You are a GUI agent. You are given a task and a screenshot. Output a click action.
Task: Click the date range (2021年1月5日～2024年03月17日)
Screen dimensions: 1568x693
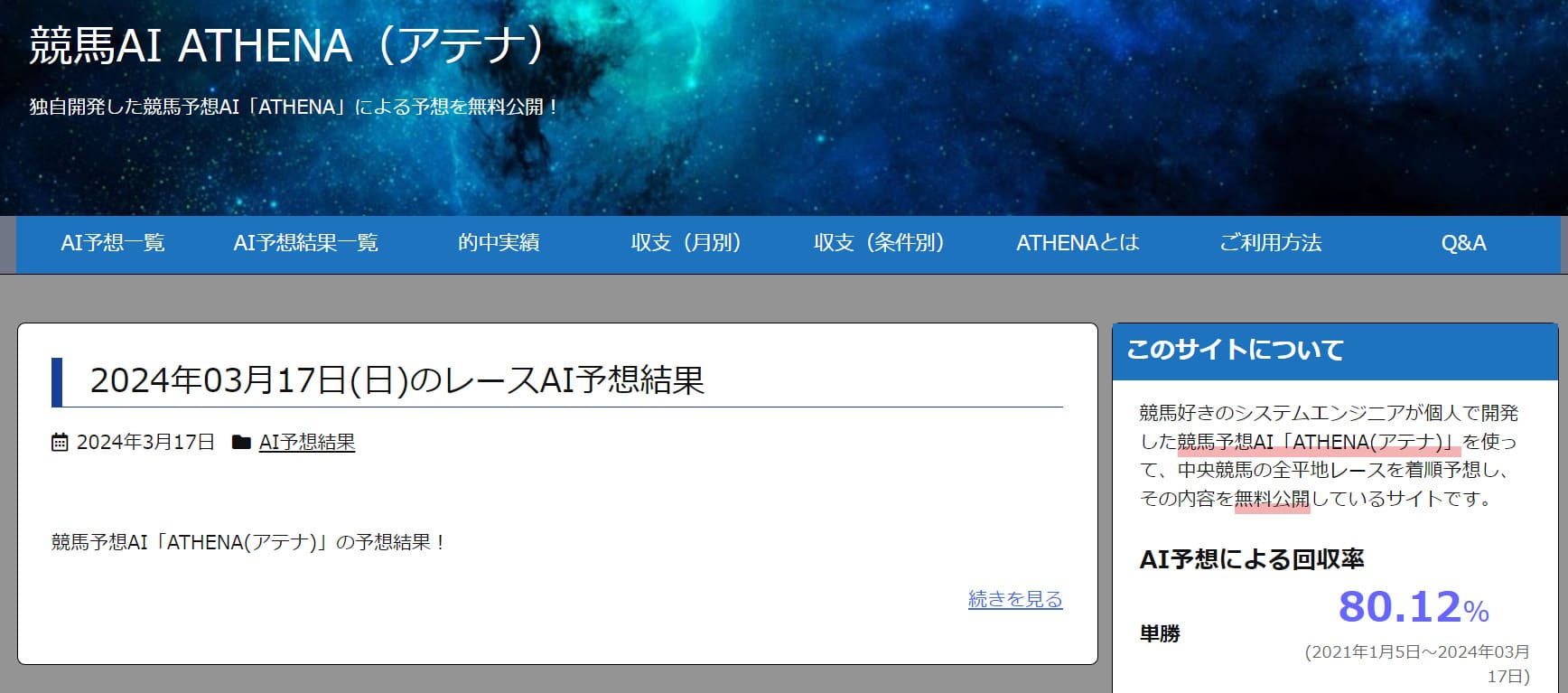point(1417,664)
